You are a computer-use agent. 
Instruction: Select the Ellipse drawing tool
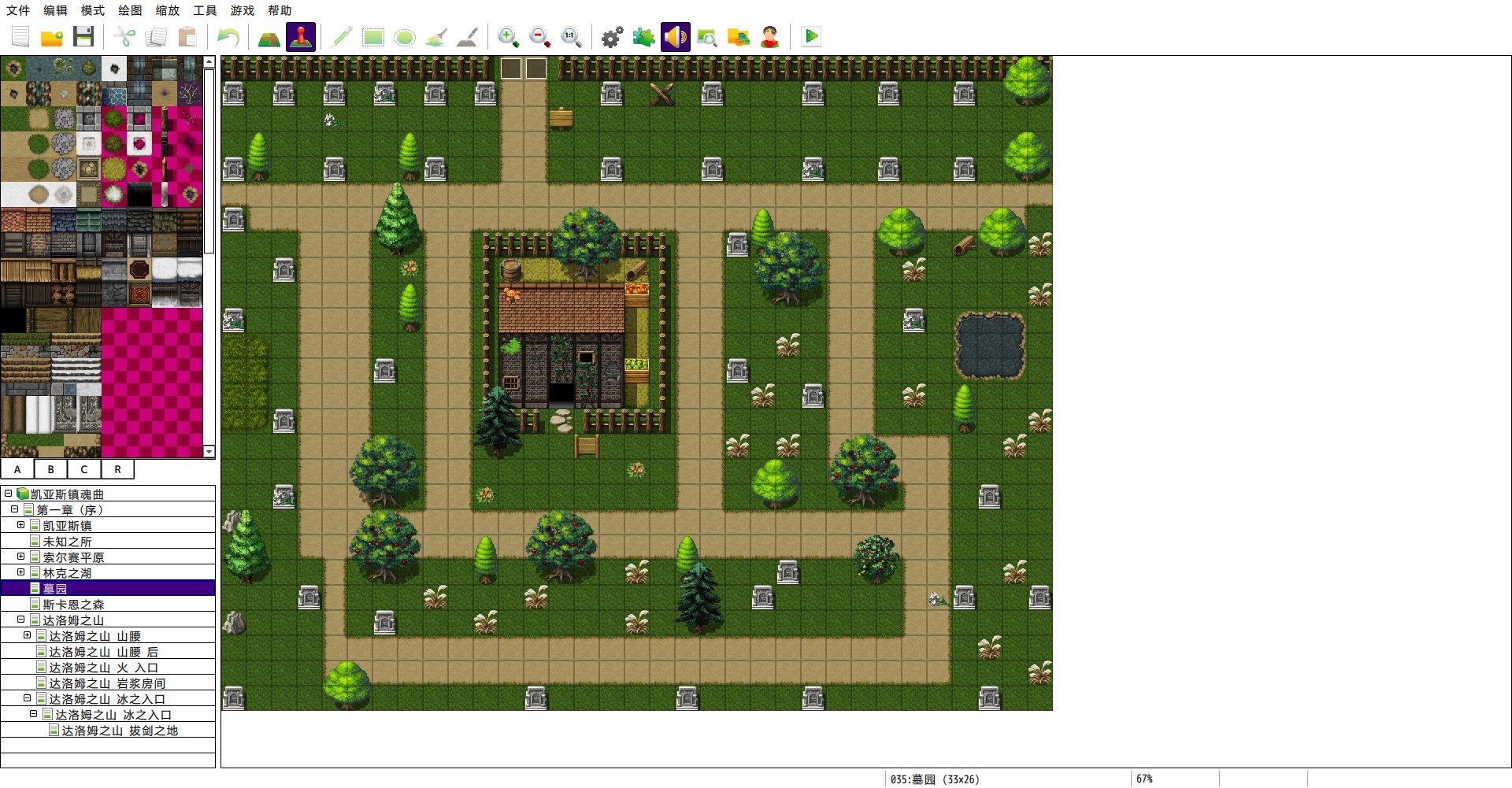405,37
